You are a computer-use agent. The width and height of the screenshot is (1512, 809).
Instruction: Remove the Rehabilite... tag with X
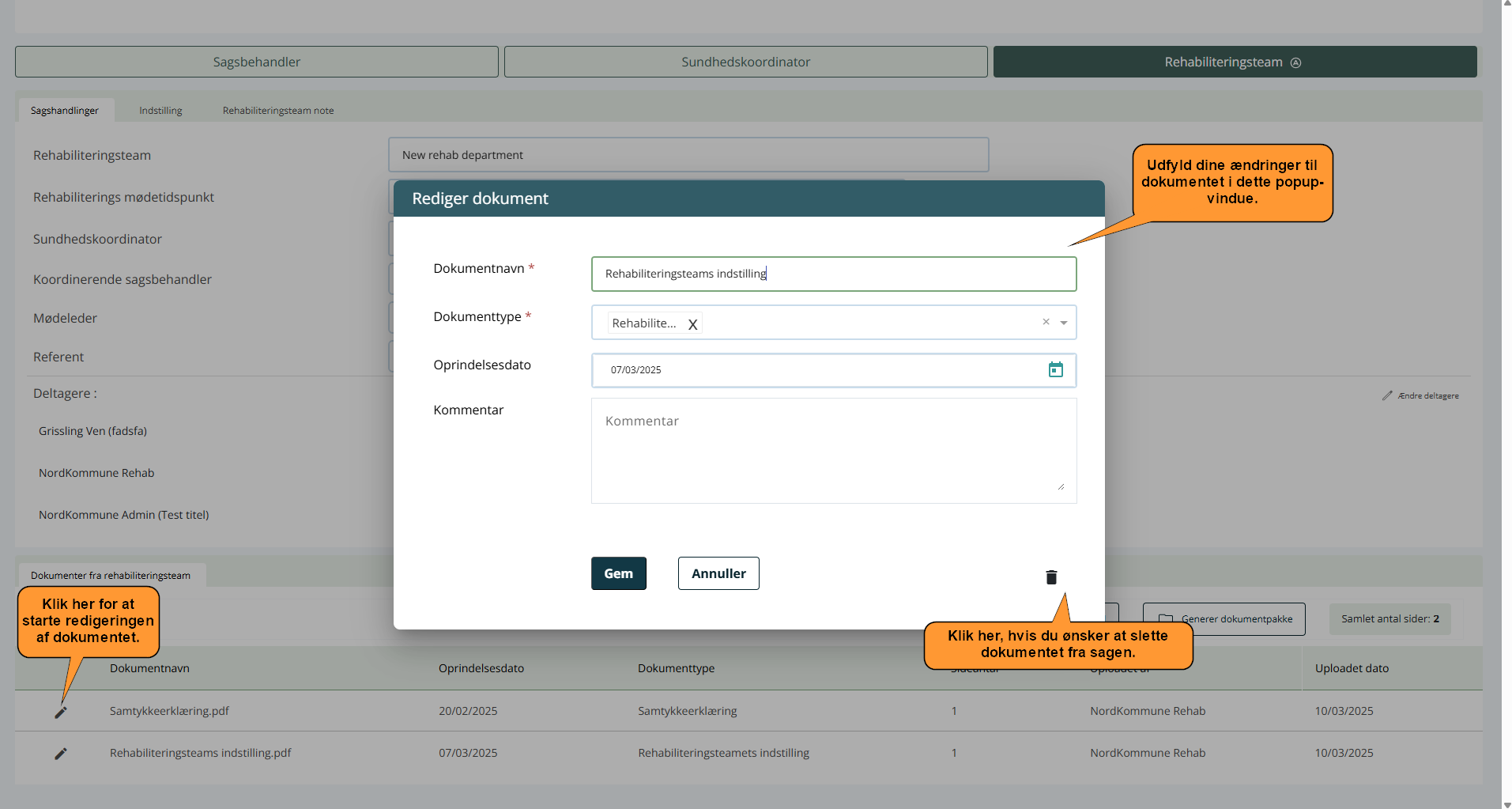692,324
